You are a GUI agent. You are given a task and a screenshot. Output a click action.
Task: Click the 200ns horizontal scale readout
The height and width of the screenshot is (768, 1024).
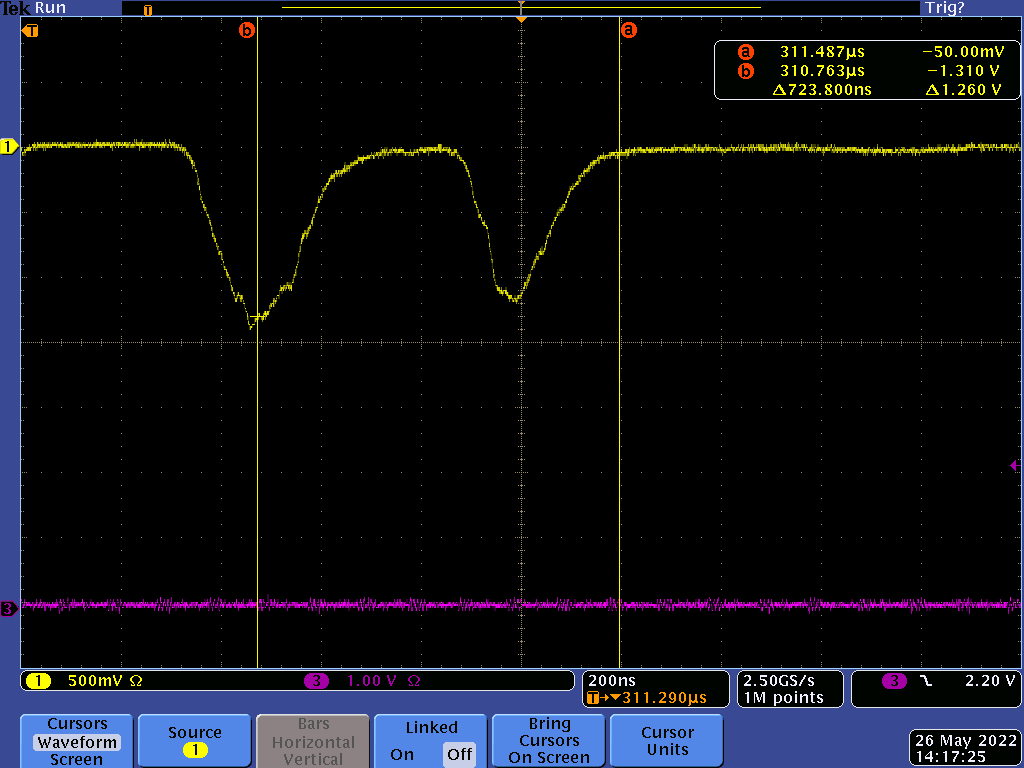611,680
